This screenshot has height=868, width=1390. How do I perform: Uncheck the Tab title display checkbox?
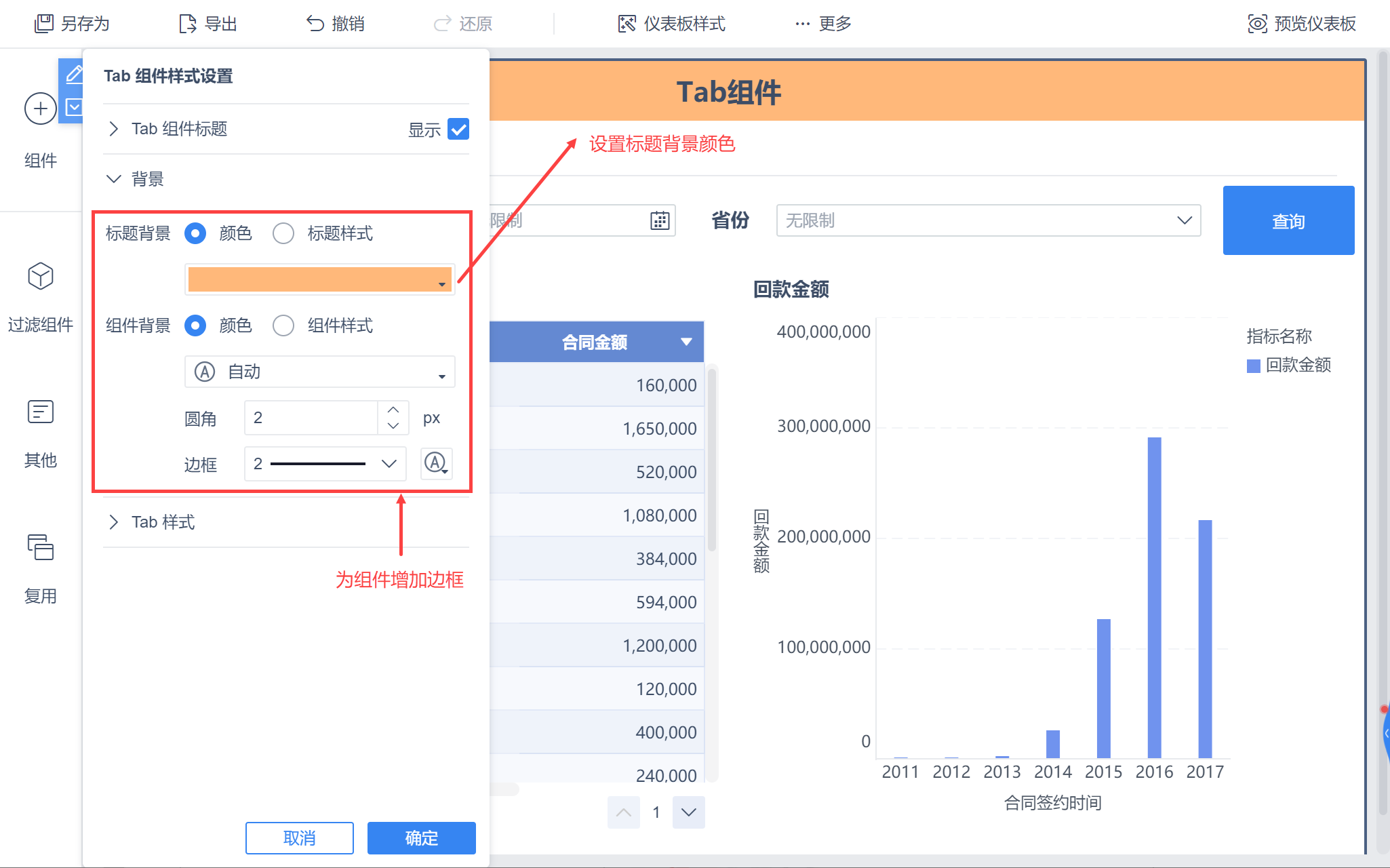coord(458,129)
